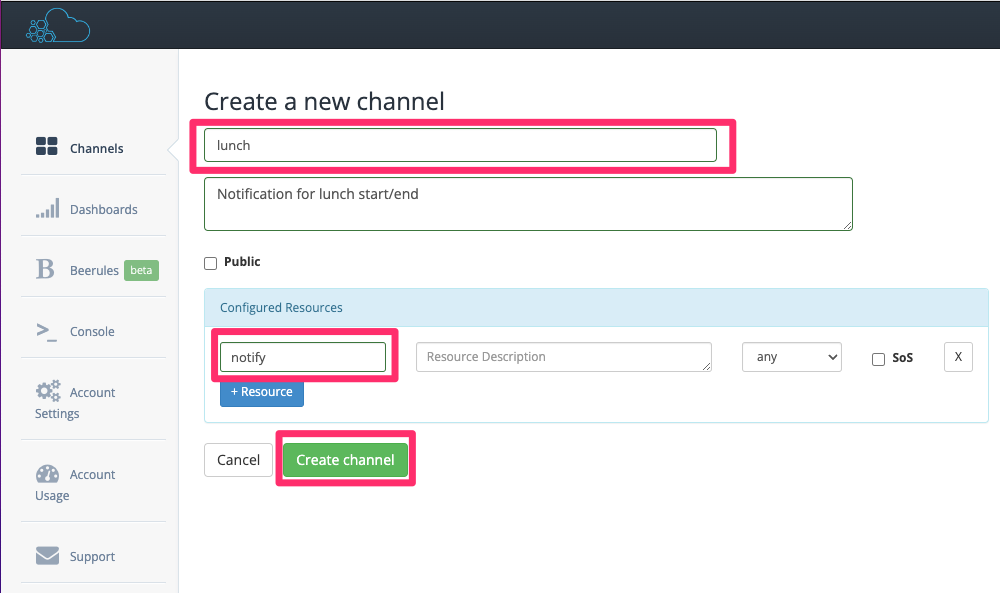Go to the Dashboards menu item
Image resolution: width=1000 pixels, height=593 pixels.
coord(103,209)
